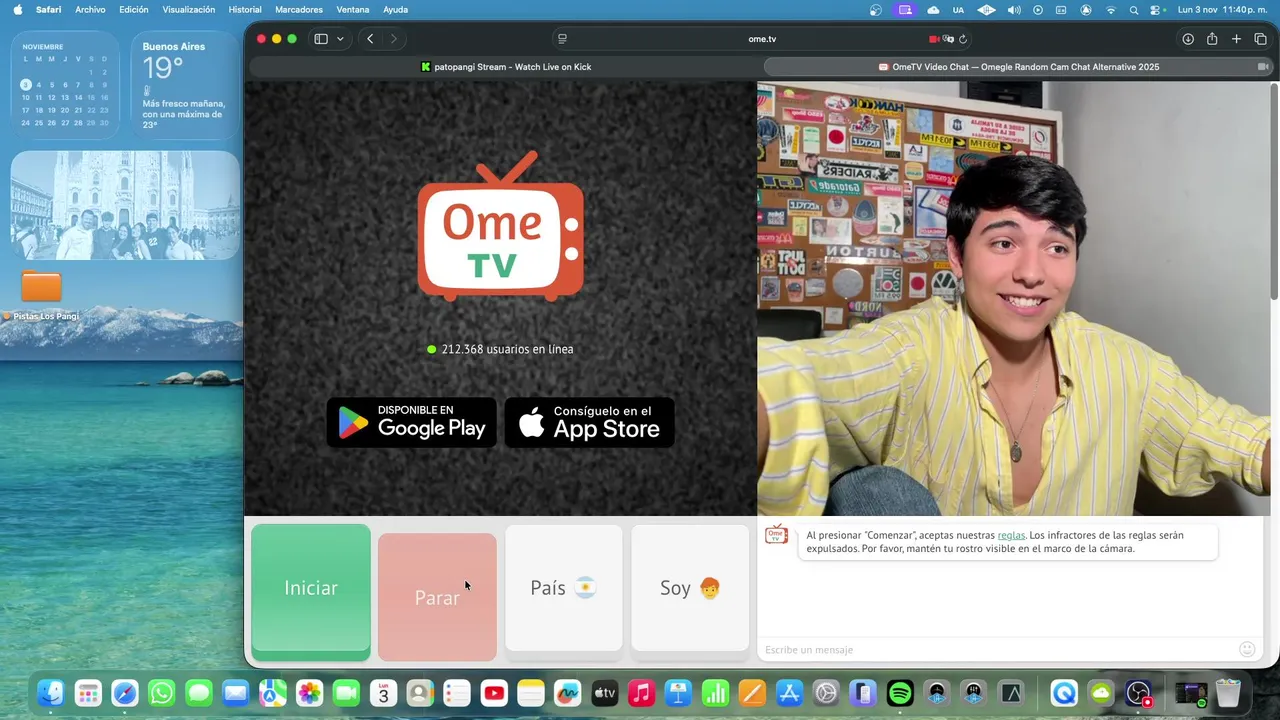Reload the page in Safari

click(963, 39)
